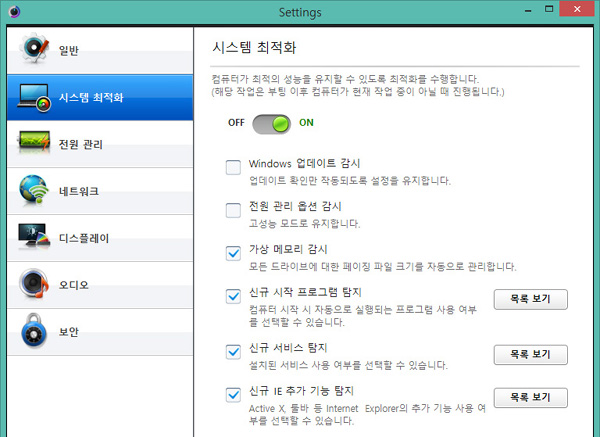Open the 일반 settings category

[x=100, y=51]
